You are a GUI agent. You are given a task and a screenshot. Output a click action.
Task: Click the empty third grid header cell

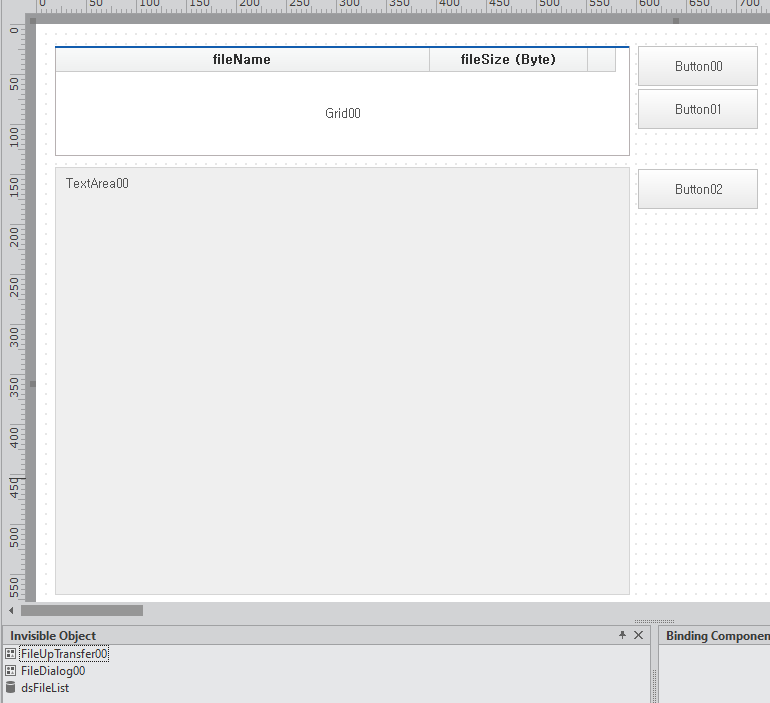(x=601, y=60)
